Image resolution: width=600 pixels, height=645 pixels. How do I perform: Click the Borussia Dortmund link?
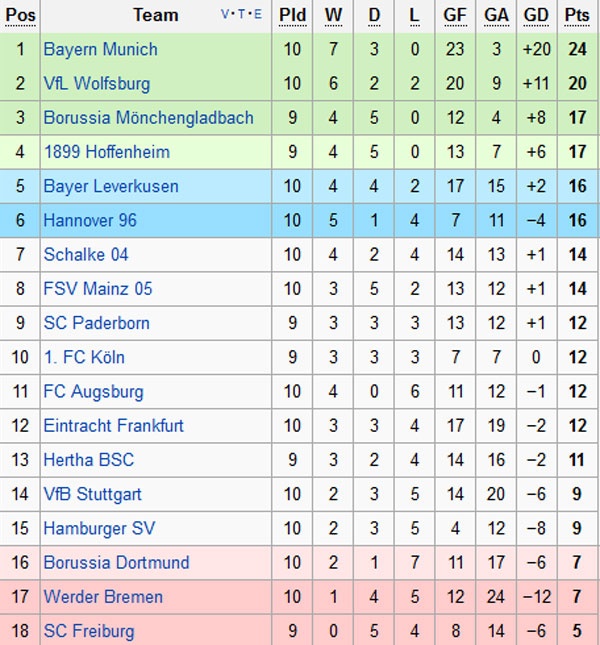tap(116, 563)
